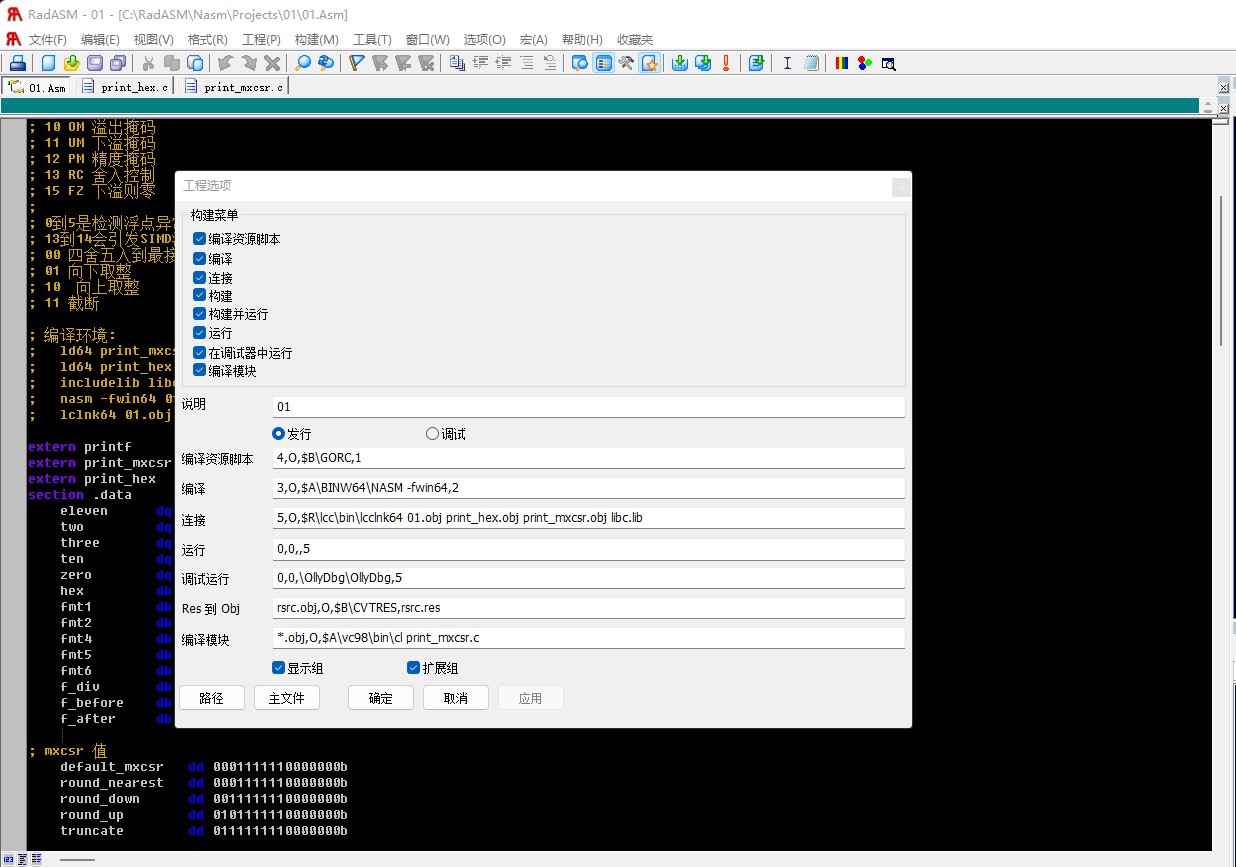
Task: Click the hammer Build toolbar icon
Action: point(626,63)
